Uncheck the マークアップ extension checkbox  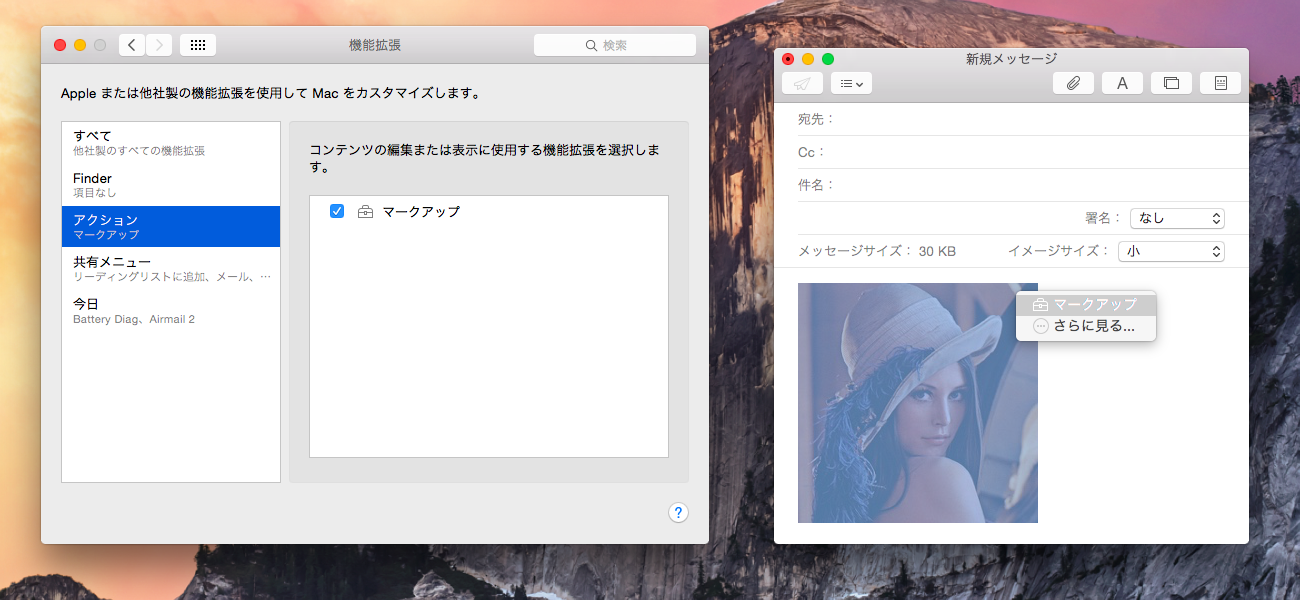(x=337, y=211)
